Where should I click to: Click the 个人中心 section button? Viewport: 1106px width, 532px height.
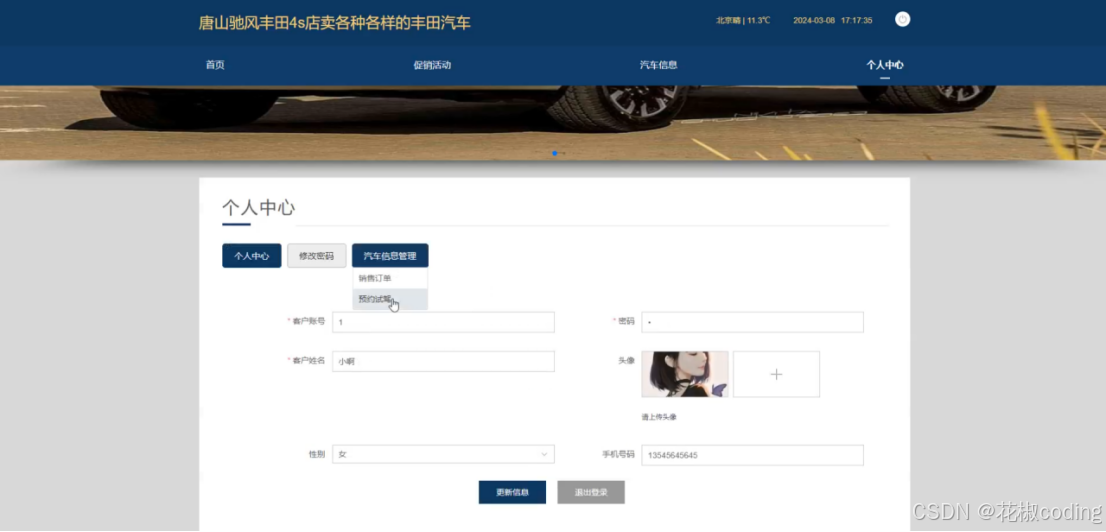click(x=252, y=255)
